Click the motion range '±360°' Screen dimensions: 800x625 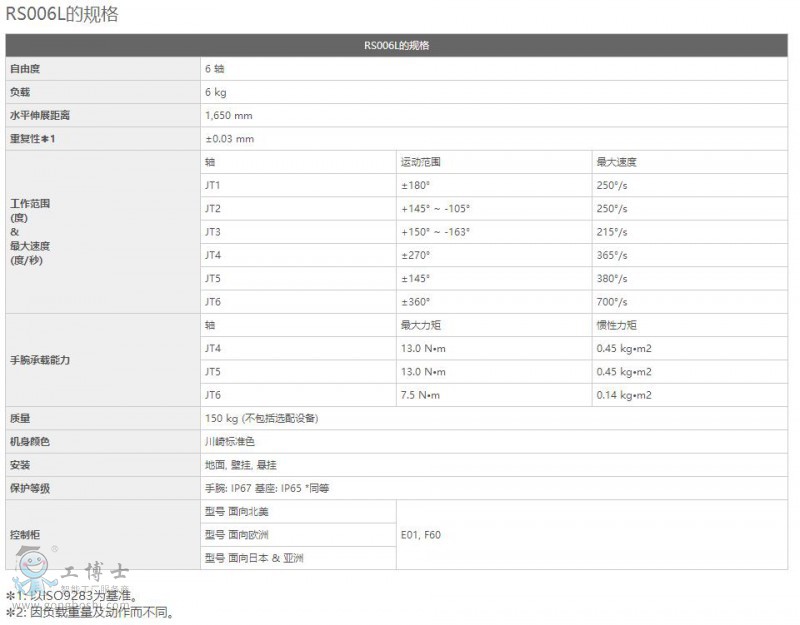click(x=415, y=302)
